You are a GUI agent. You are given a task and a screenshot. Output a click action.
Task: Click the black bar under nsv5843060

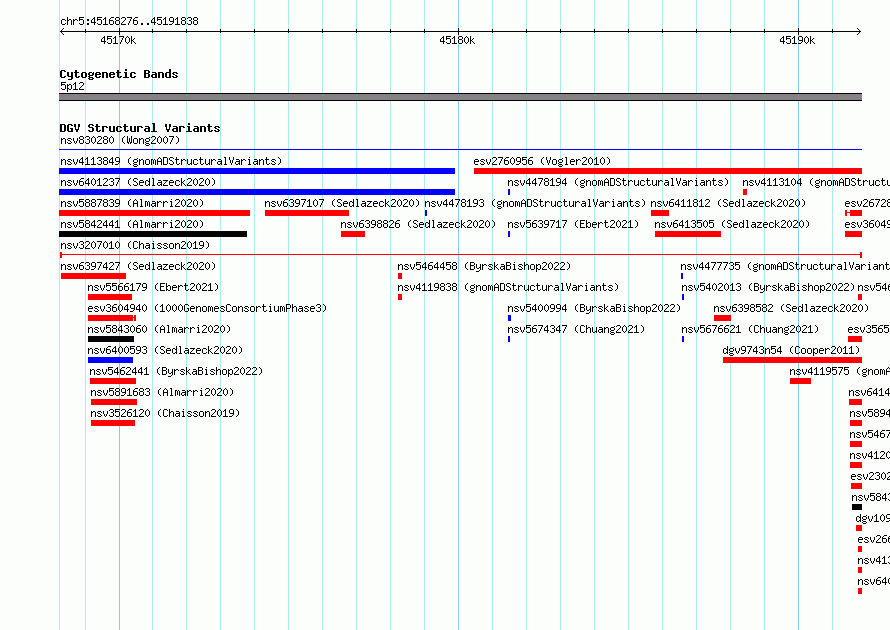point(111,339)
